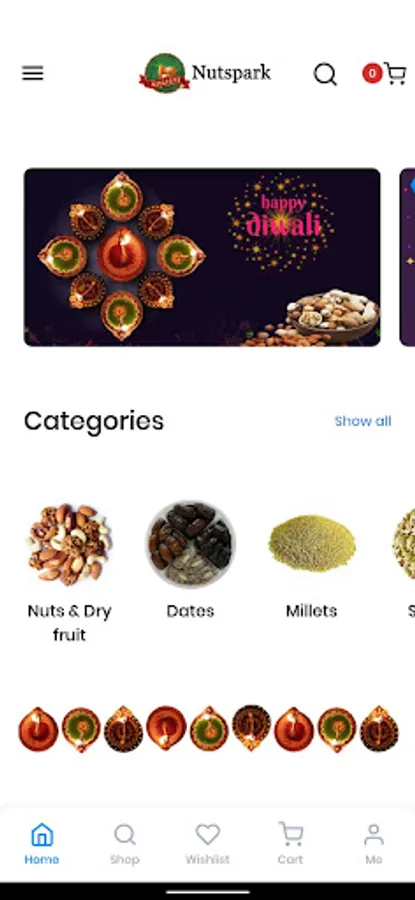
Task: Tap the red cart count badge
Action: (372, 73)
